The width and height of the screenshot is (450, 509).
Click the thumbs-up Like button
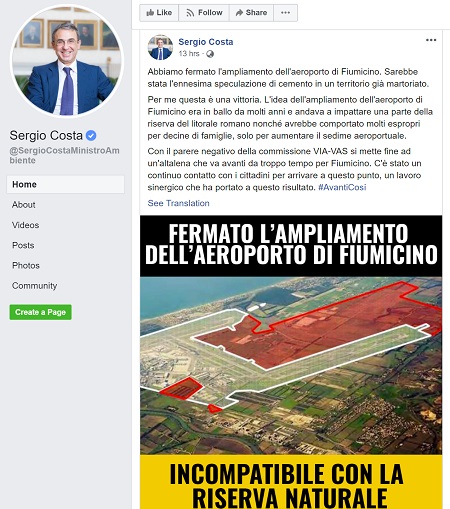point(159,13)
